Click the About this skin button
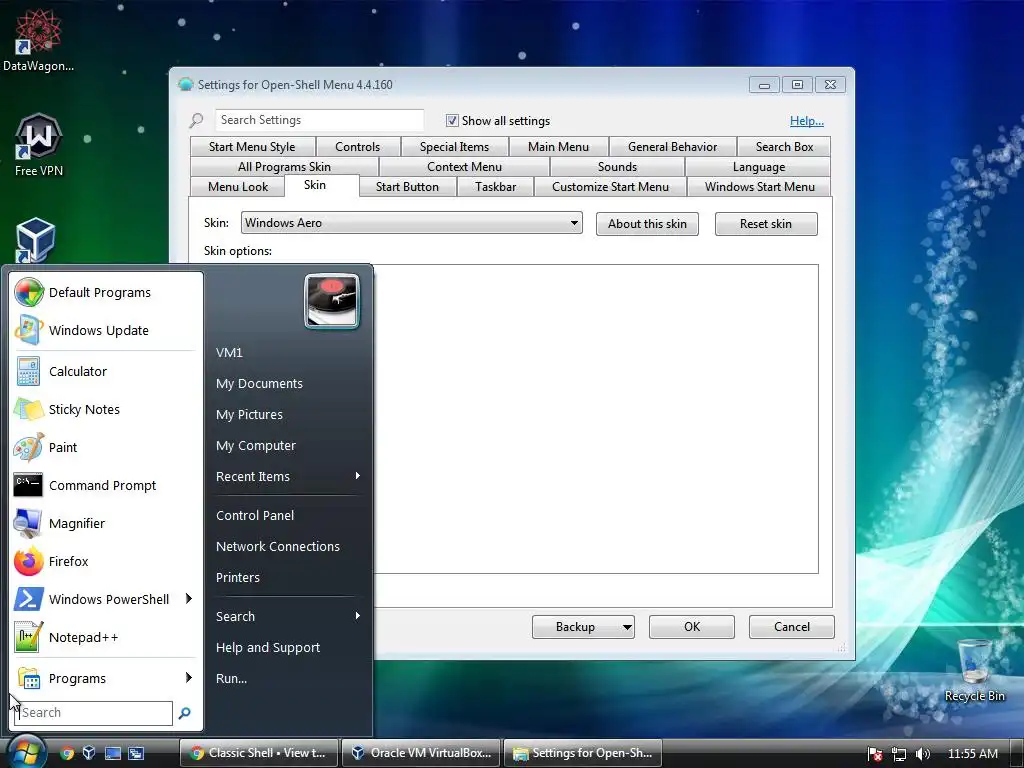This screenshot has width=1024, height=768. point(647,224)
